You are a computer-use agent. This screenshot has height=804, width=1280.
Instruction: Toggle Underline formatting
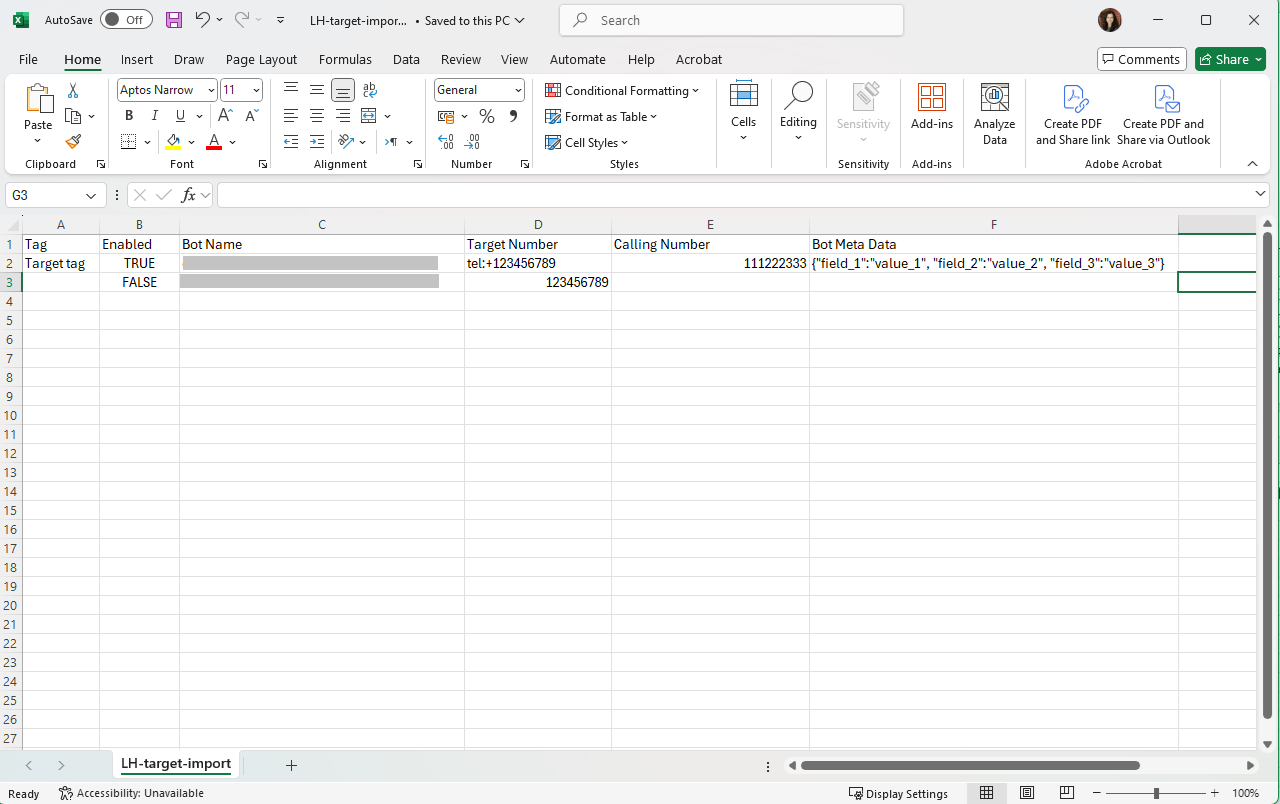[180, 116]
